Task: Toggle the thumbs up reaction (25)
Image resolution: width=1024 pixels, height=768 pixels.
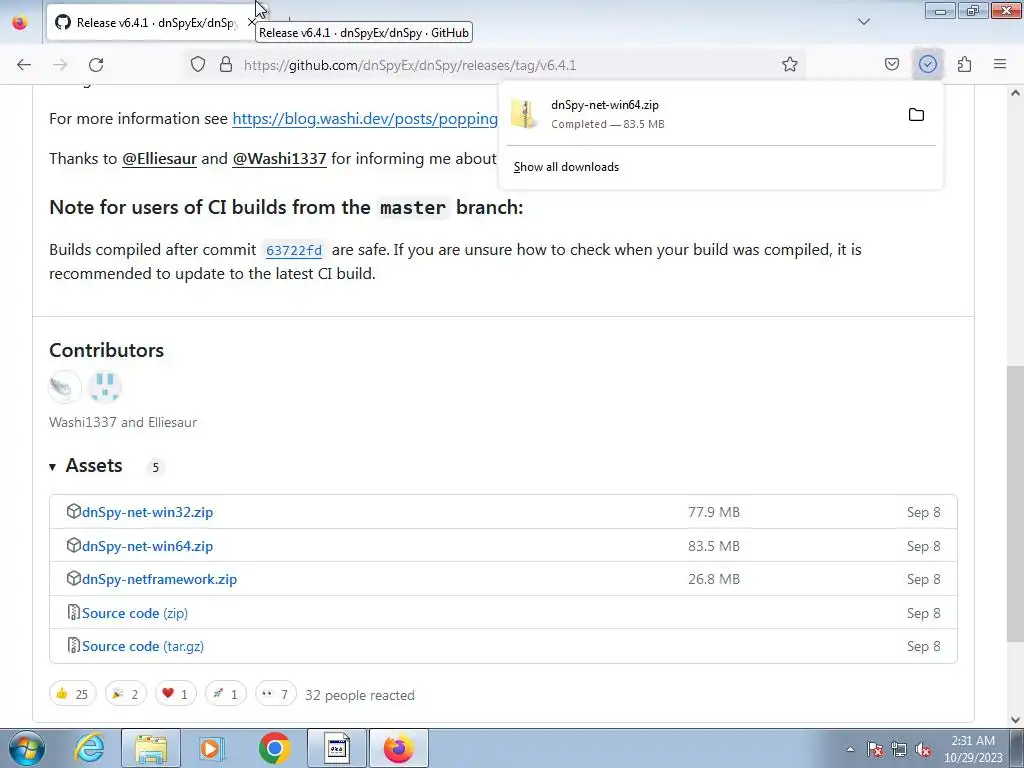Action: point(72,694)
